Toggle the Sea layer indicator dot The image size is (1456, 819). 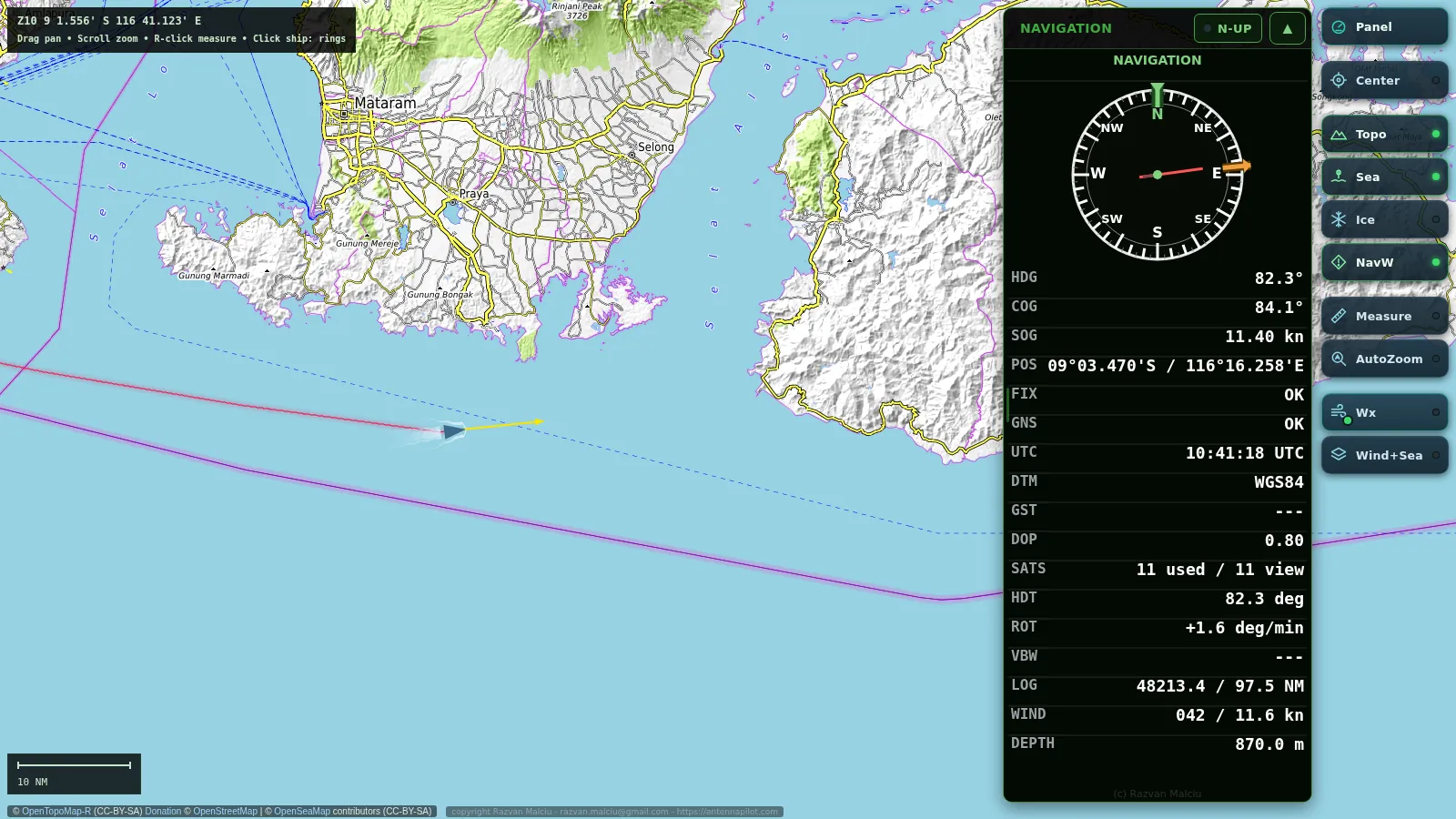[1436, 177]
